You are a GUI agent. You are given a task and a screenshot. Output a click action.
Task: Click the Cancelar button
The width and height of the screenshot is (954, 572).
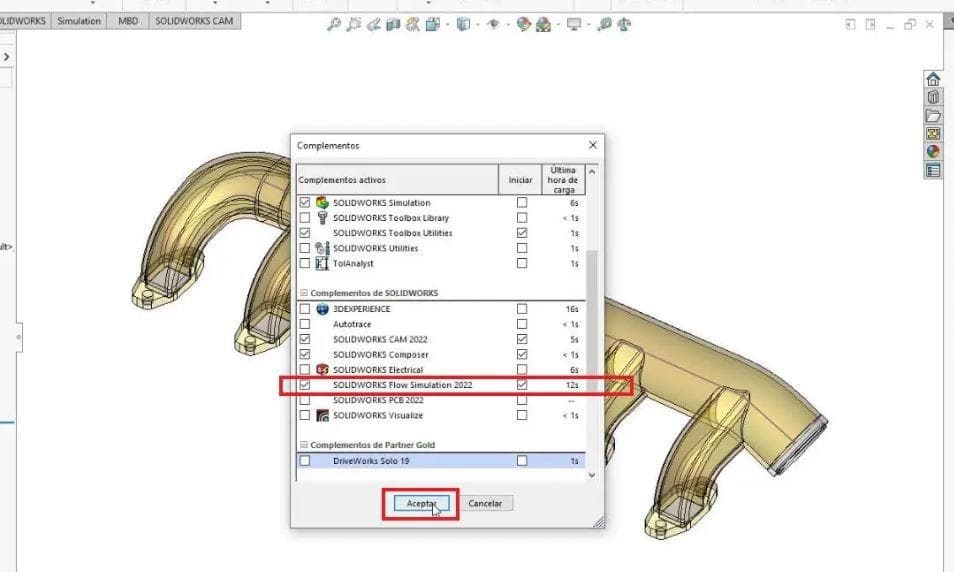coord(485,504)
